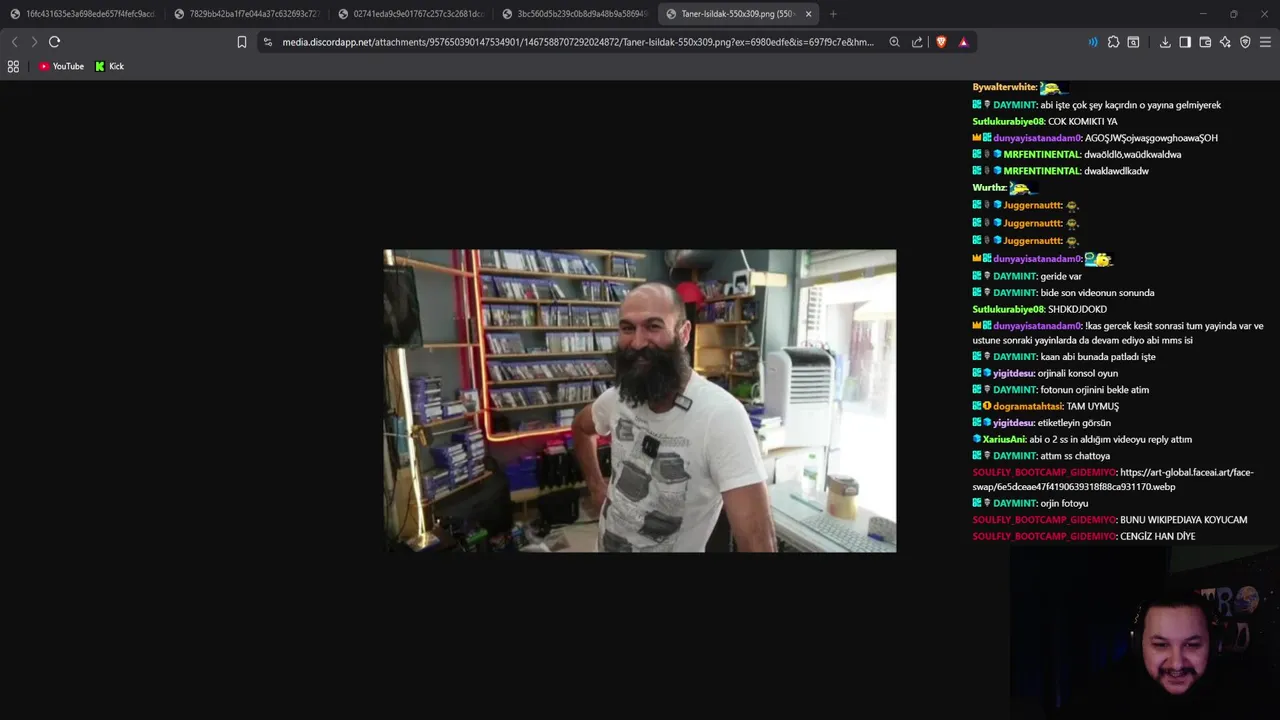The height and width of the screenshot is (720, 1280).
Task: Minimize the browser window
Action: [x=1203, y=14]
